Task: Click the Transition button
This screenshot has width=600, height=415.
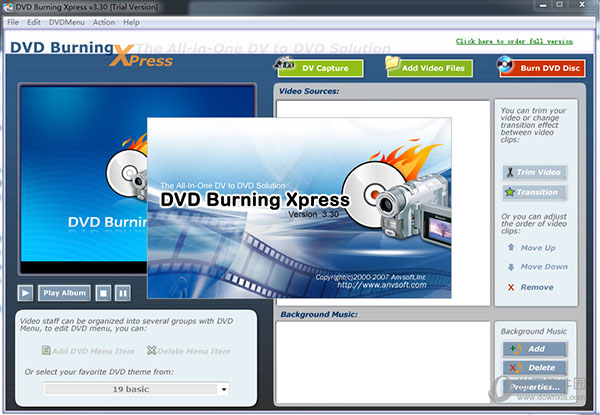Action: click(x=535, y=192)
